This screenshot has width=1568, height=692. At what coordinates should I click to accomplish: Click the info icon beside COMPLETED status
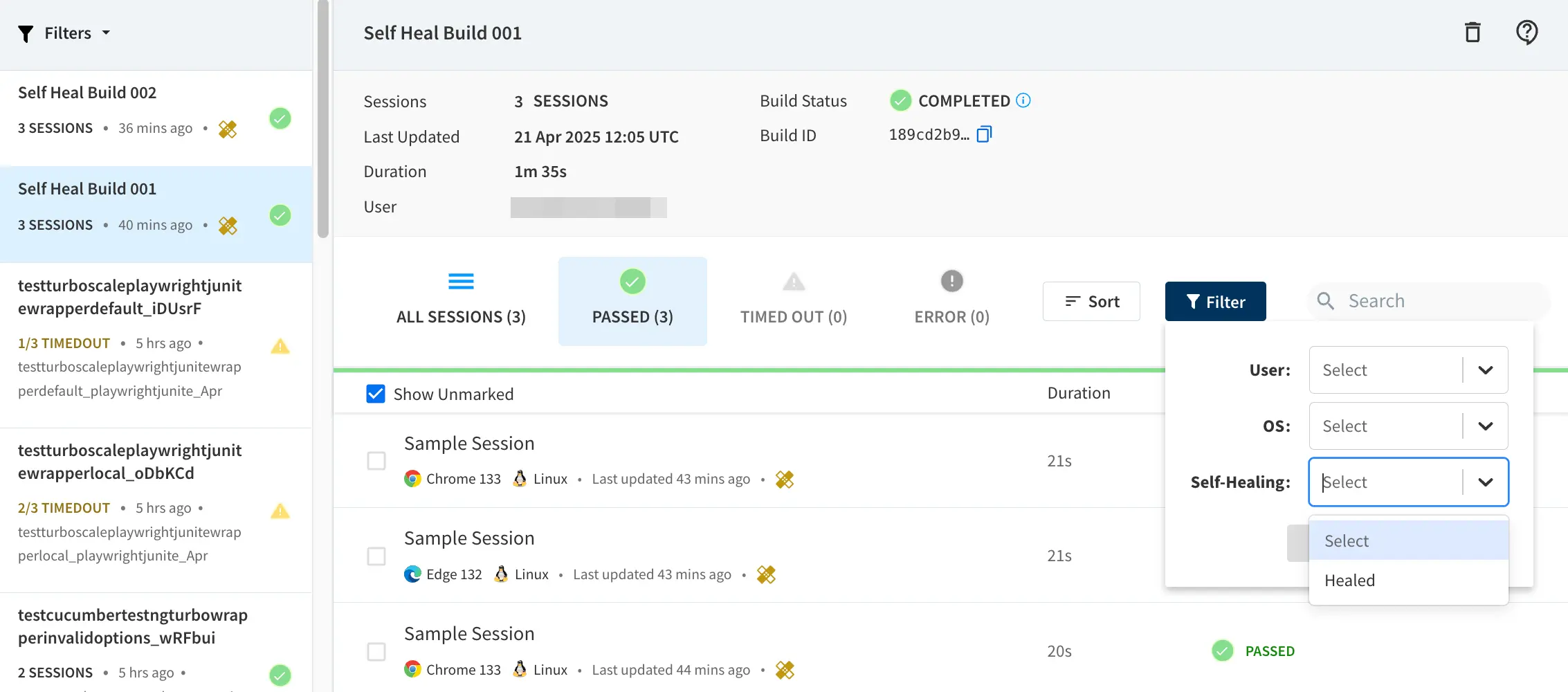(x=1023, y=100)
